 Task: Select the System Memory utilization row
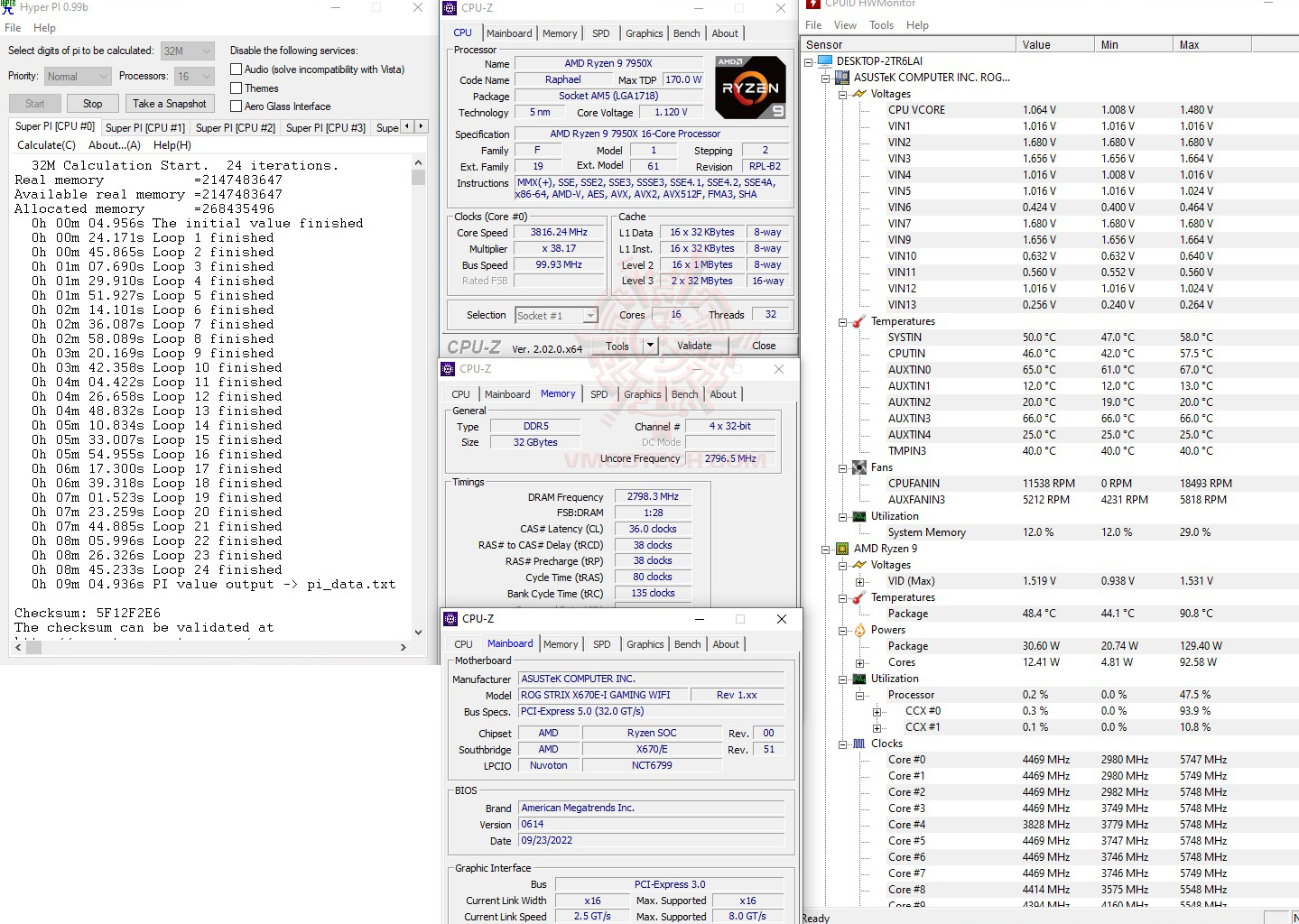1050,532
